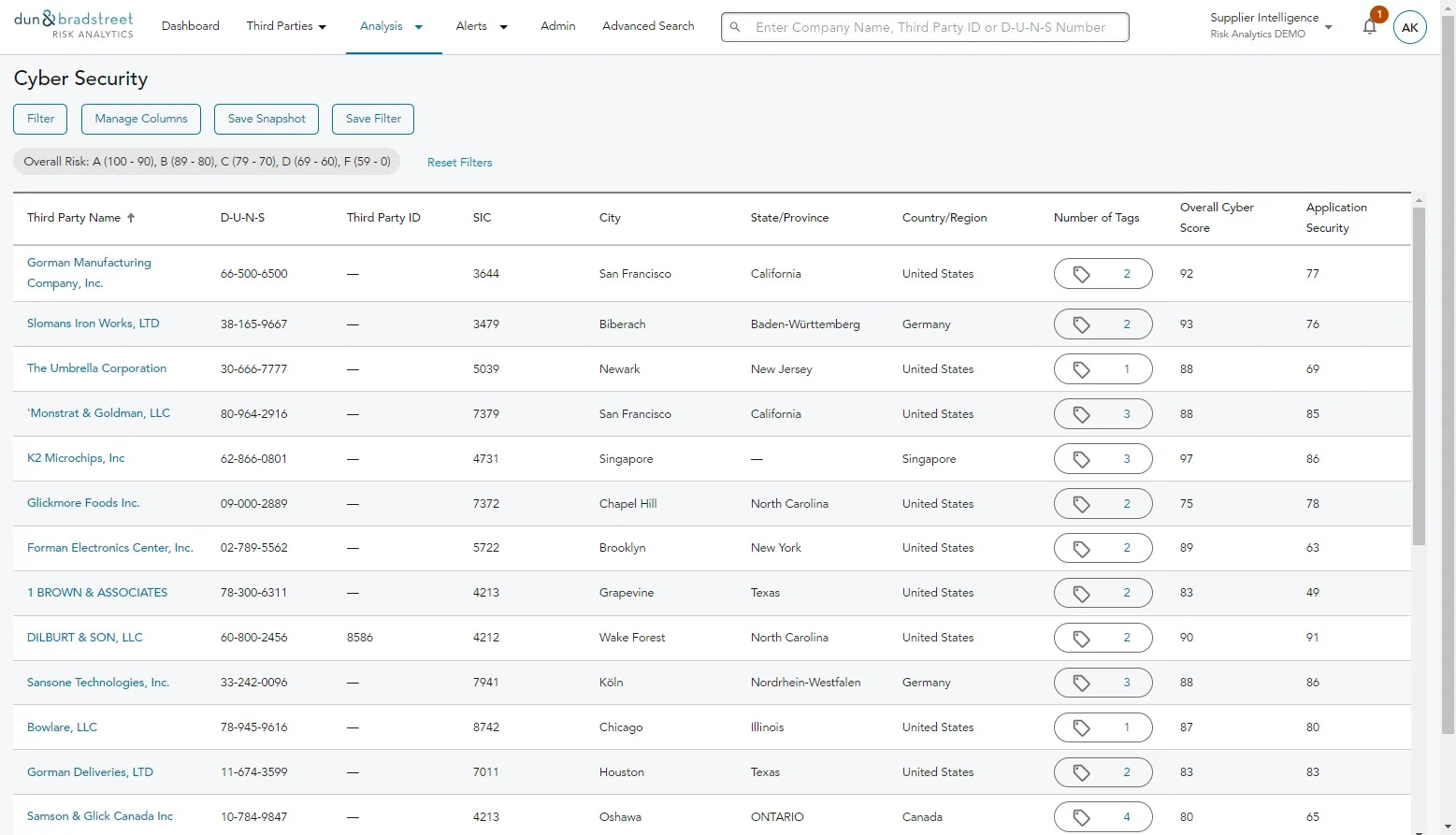Open tags for 'Monstrat & Goldman, LLC

[1103, 414]
